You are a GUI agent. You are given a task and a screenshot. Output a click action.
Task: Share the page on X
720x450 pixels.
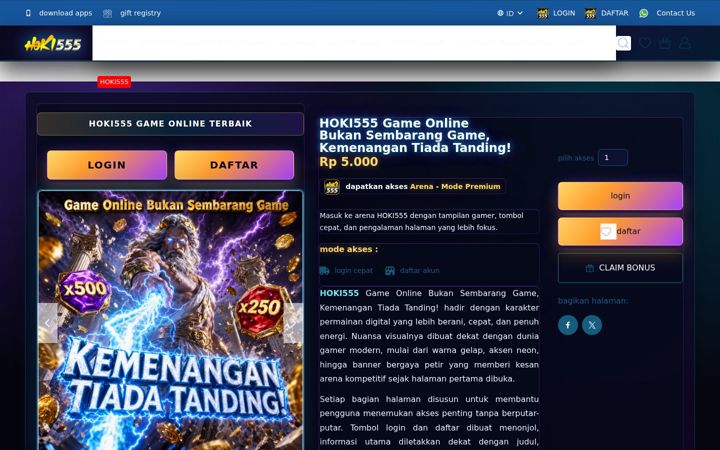[592, 325]
